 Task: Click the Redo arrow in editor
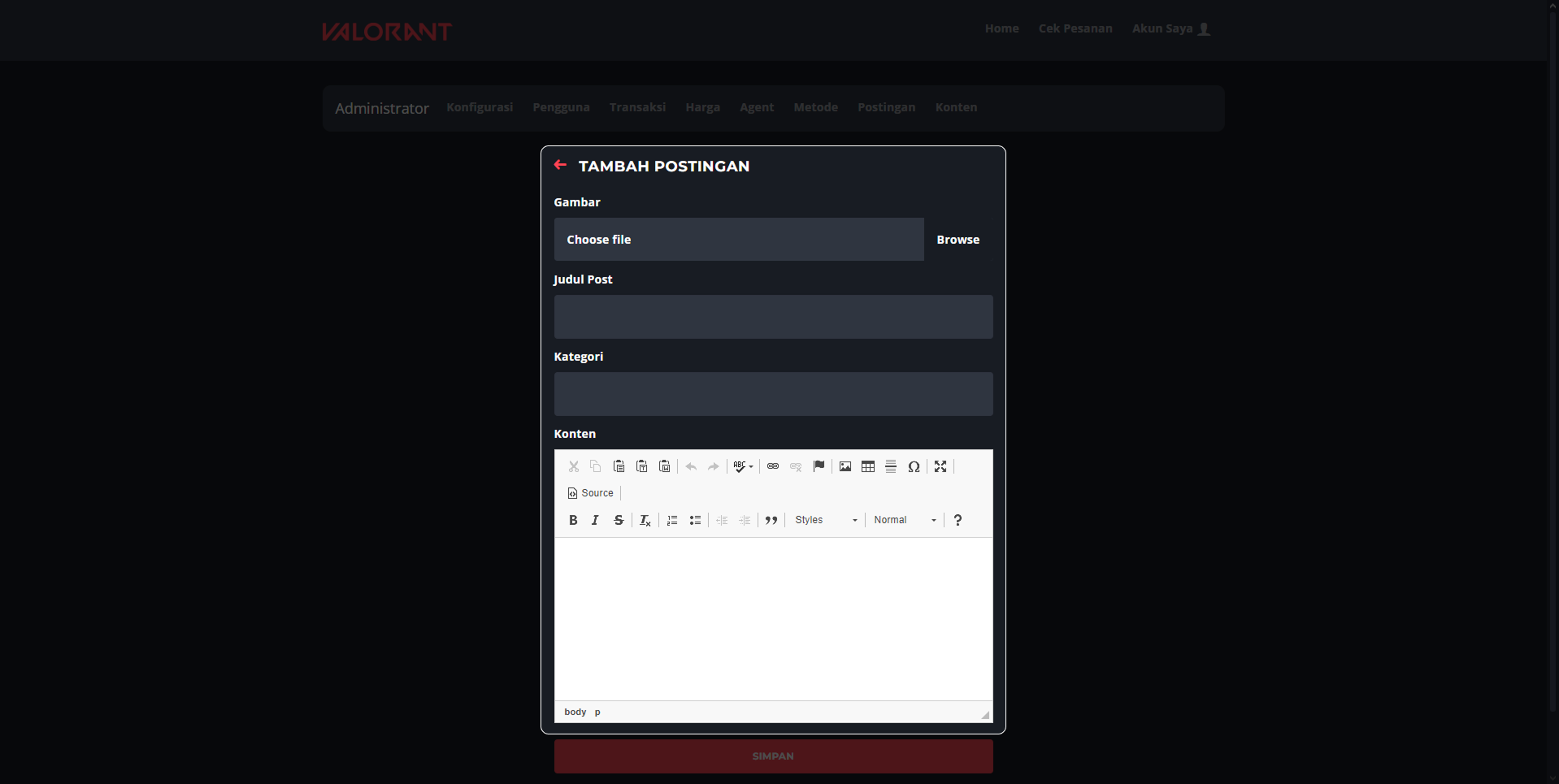pos(714,466)
